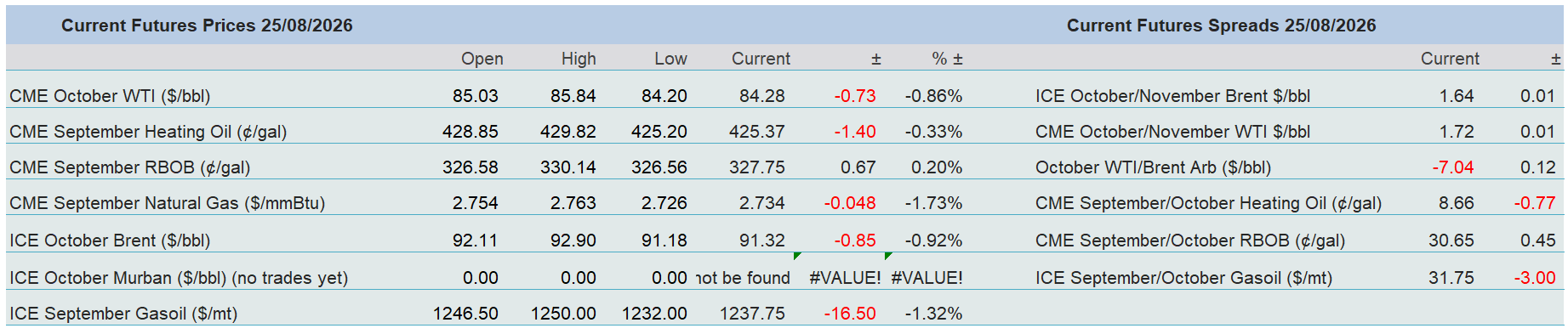This screenshot has height=334, width=1568.
Task: Click CME September/October RBOB spread value 30.65
Action: coord(1451,241)
